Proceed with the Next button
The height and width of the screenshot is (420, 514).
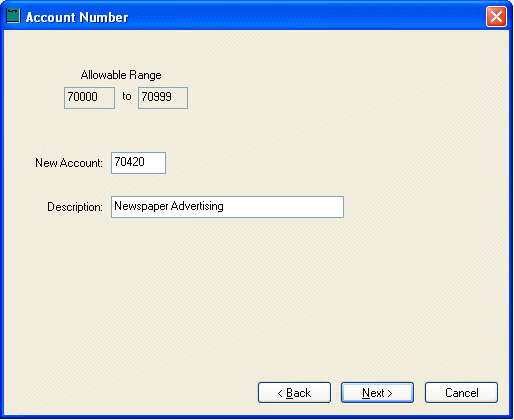coord(377,393)
